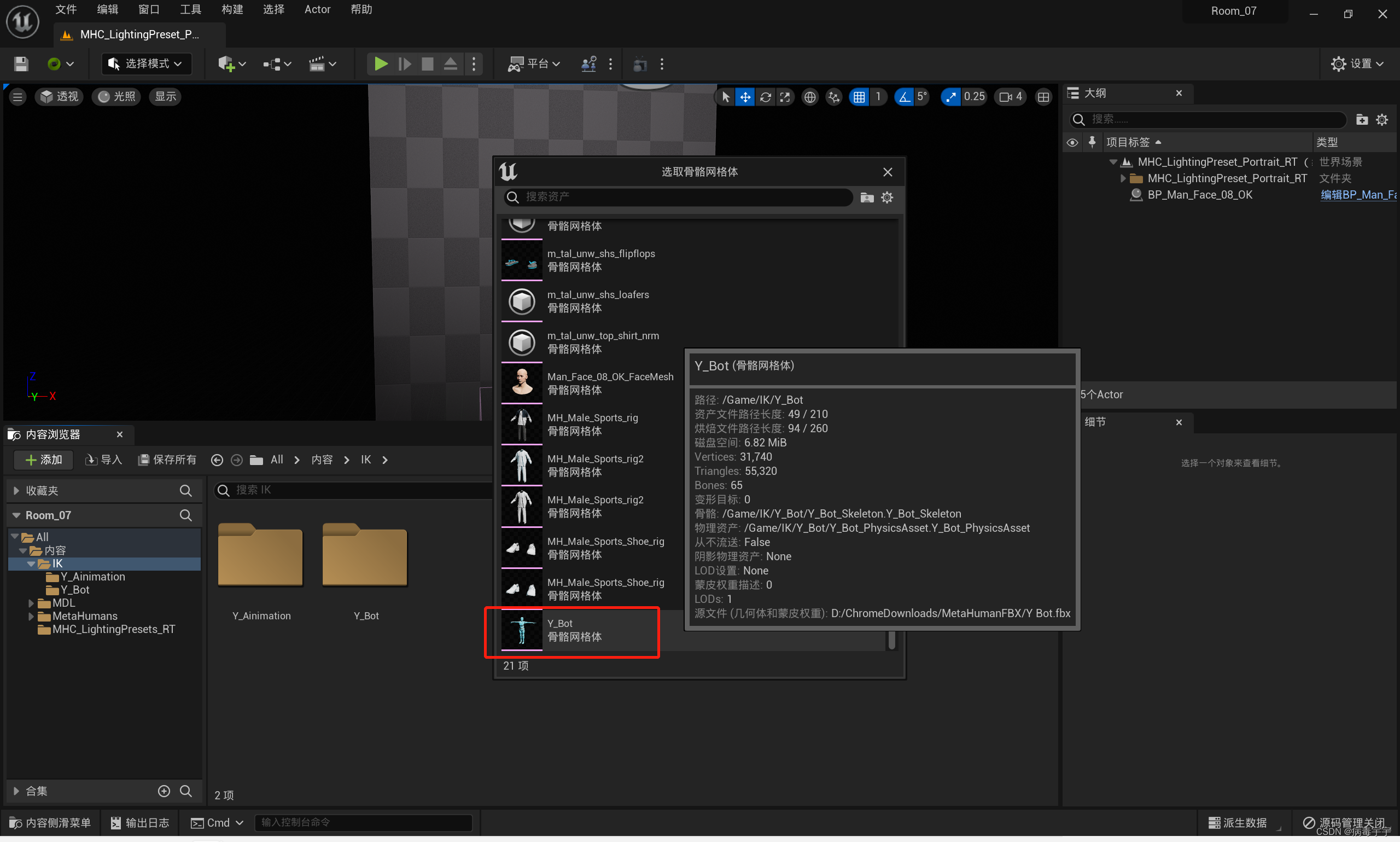The width and height of the screenshot is (1400, 842).
Task: Open the 构建 menu
Action: (x=231, y=10)
